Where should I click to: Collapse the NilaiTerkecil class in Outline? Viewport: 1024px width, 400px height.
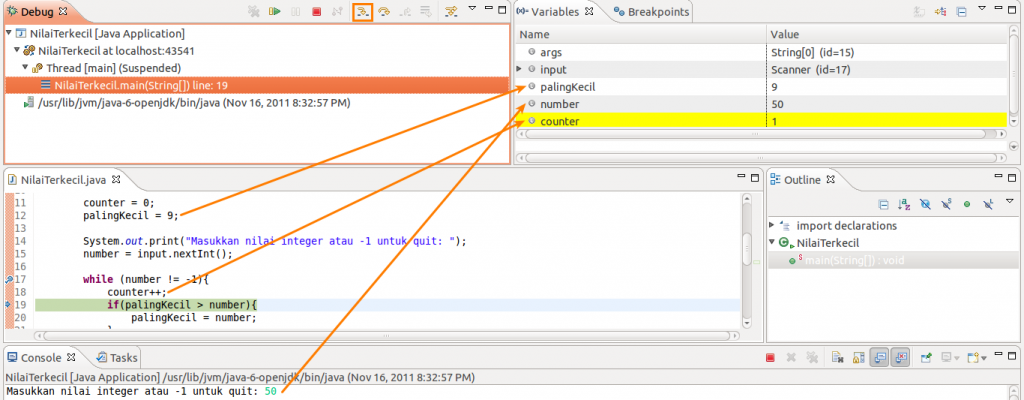tap(773, 242)
